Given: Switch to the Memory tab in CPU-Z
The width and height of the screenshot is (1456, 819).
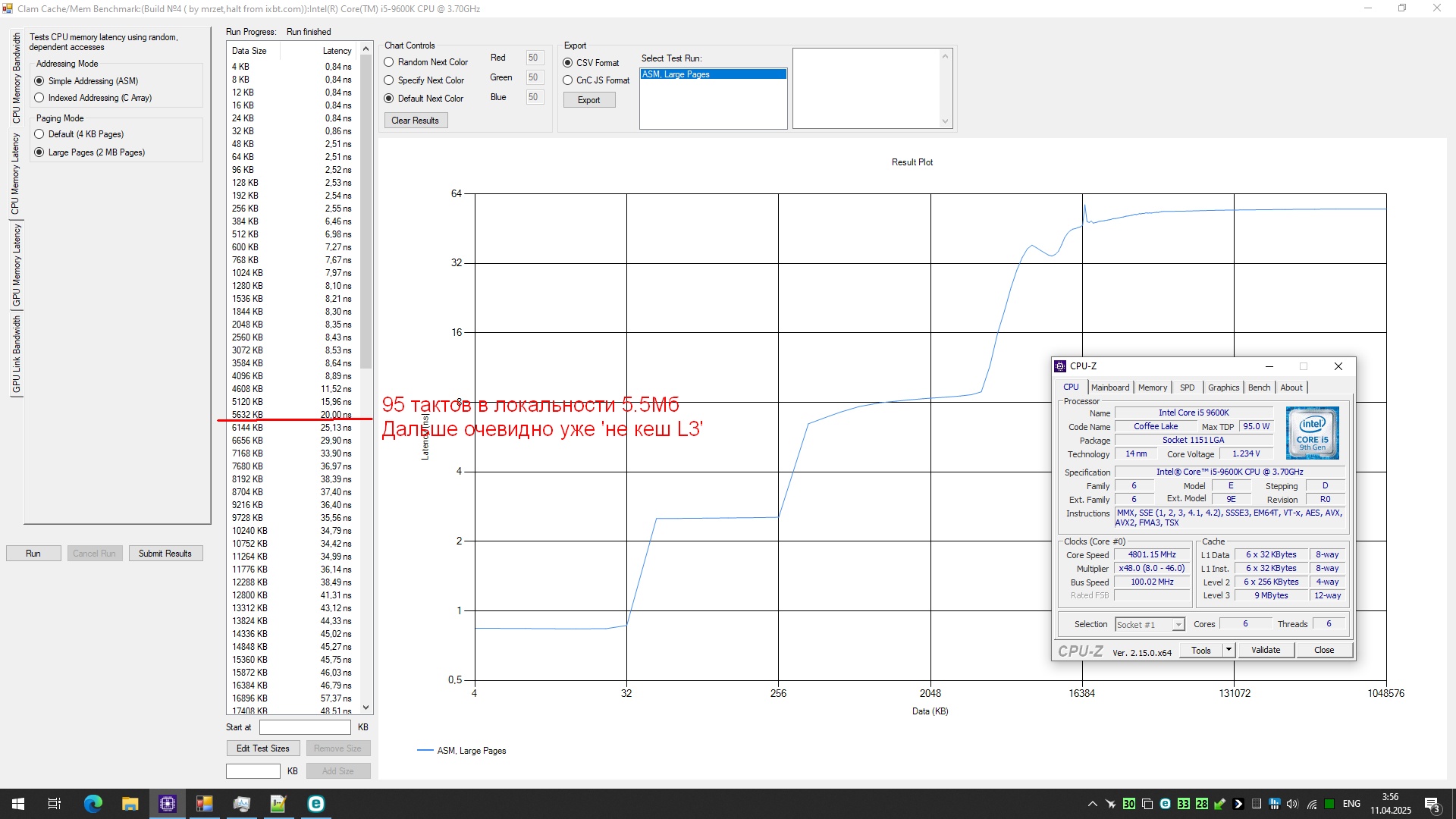Looking at the screenshot, I should point(1152,388).
